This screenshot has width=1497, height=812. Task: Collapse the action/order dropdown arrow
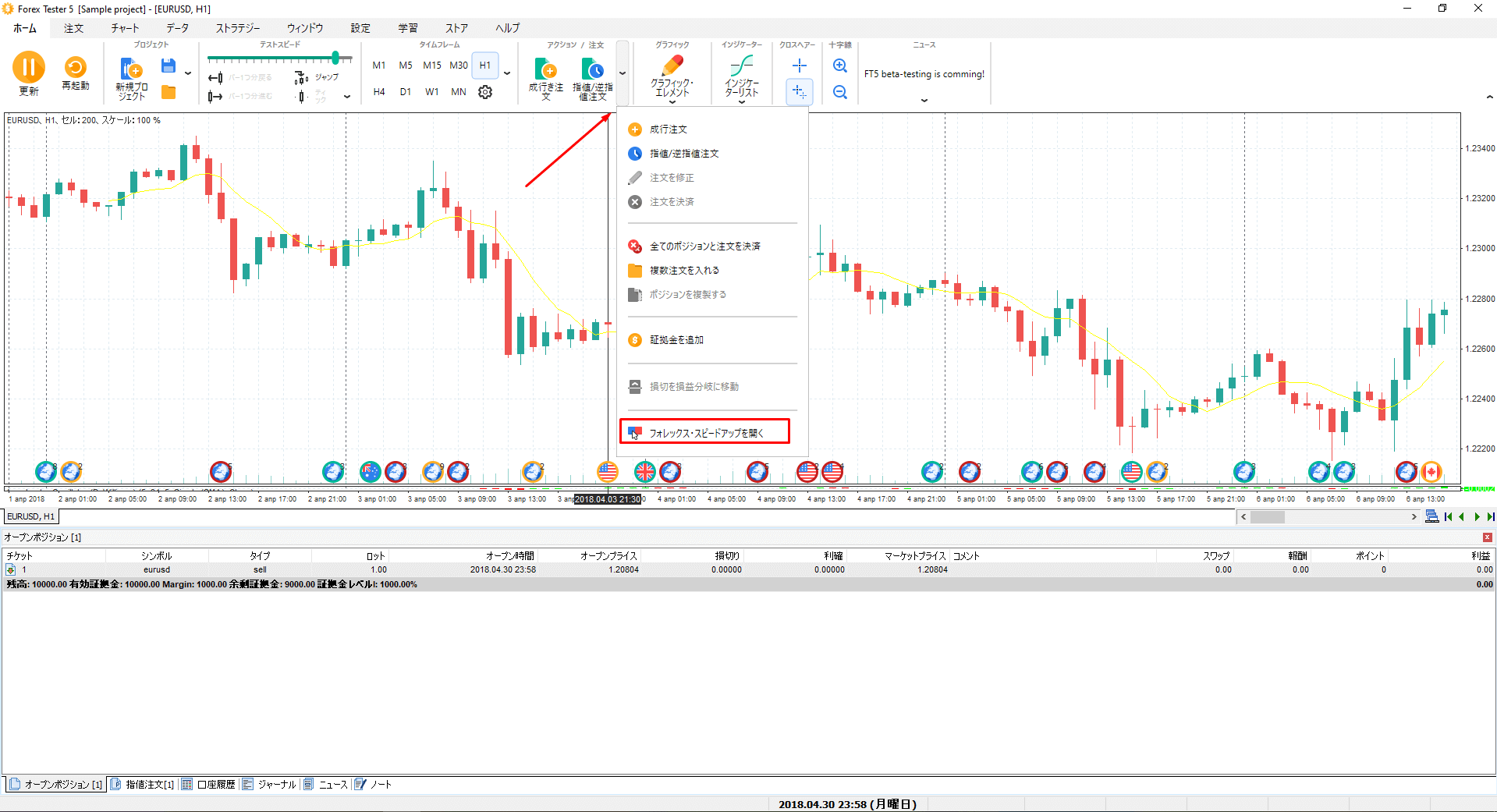pyautogui.click(x=623, y=74)
